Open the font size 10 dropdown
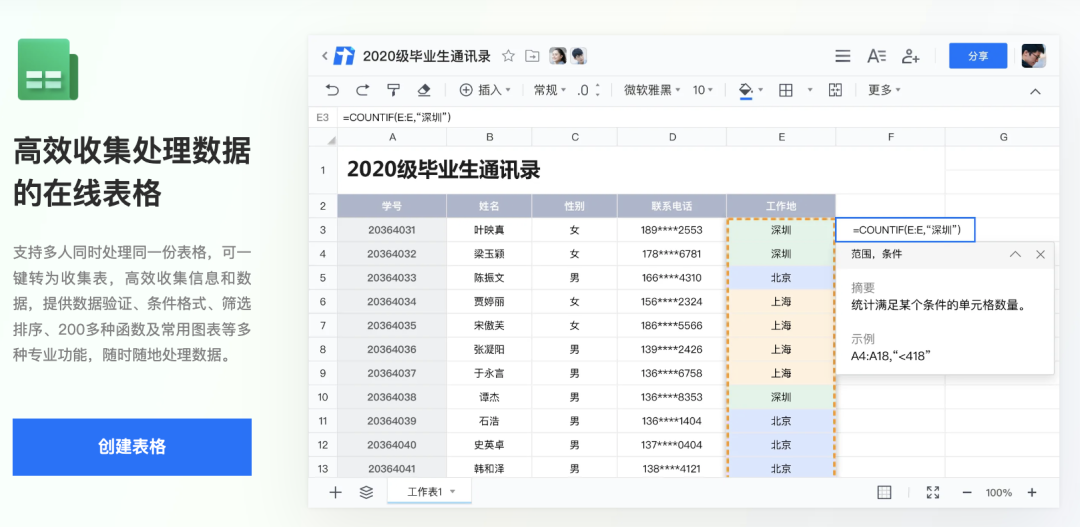 [703, 90]
